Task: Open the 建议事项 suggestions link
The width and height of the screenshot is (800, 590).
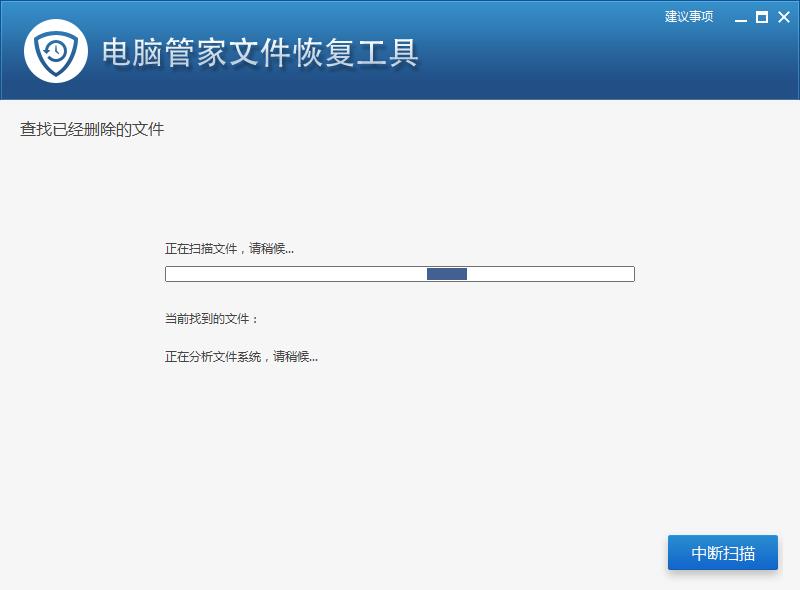Action: 689,17
